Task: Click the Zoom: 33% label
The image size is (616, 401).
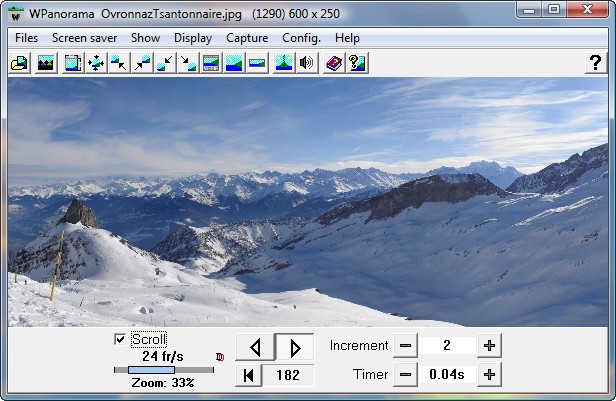Action: (163, 383)
